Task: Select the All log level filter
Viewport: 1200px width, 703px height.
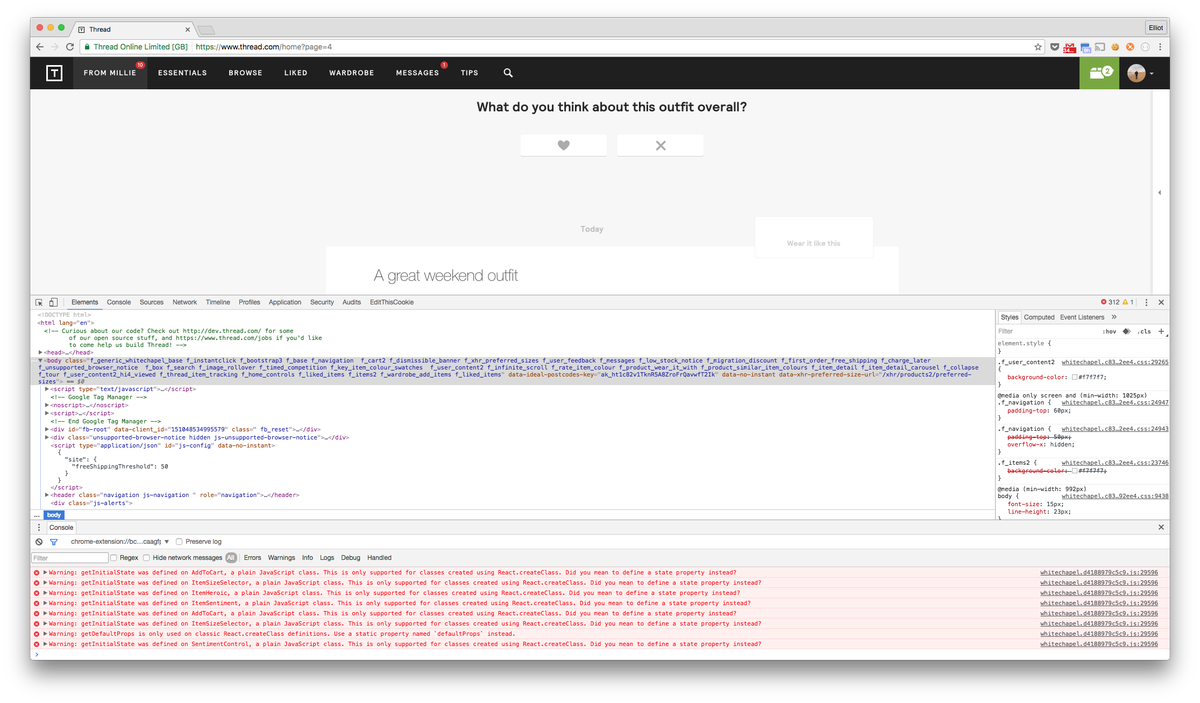Action: 231,557
